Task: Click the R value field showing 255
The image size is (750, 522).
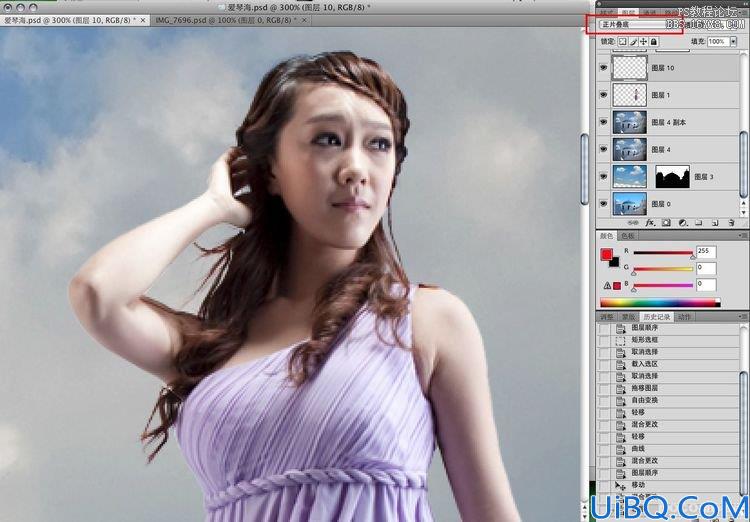Action: pyautogui.click(x=706, y=252)
